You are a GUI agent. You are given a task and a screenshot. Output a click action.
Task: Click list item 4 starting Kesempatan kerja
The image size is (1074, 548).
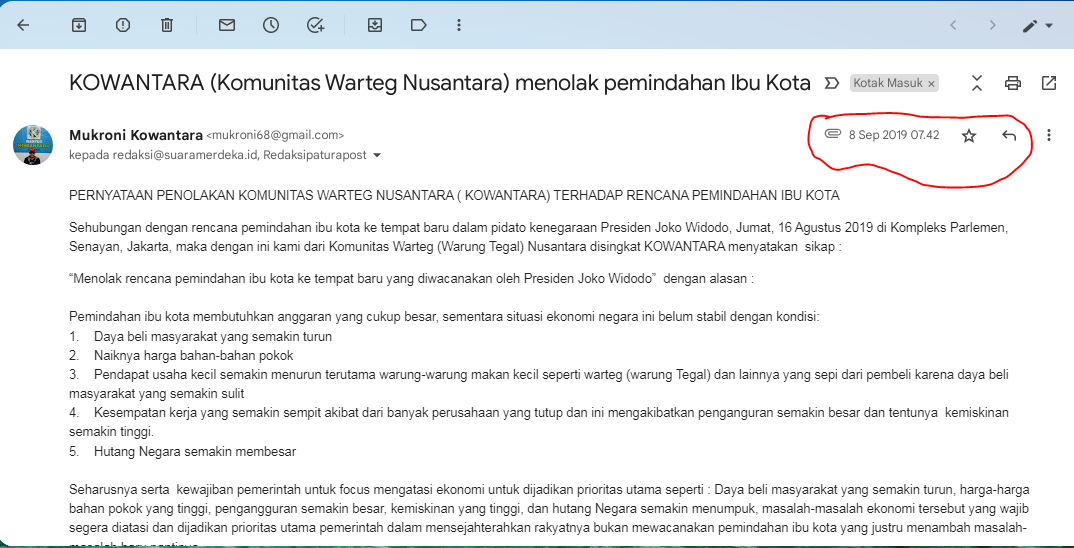(539, 423)
